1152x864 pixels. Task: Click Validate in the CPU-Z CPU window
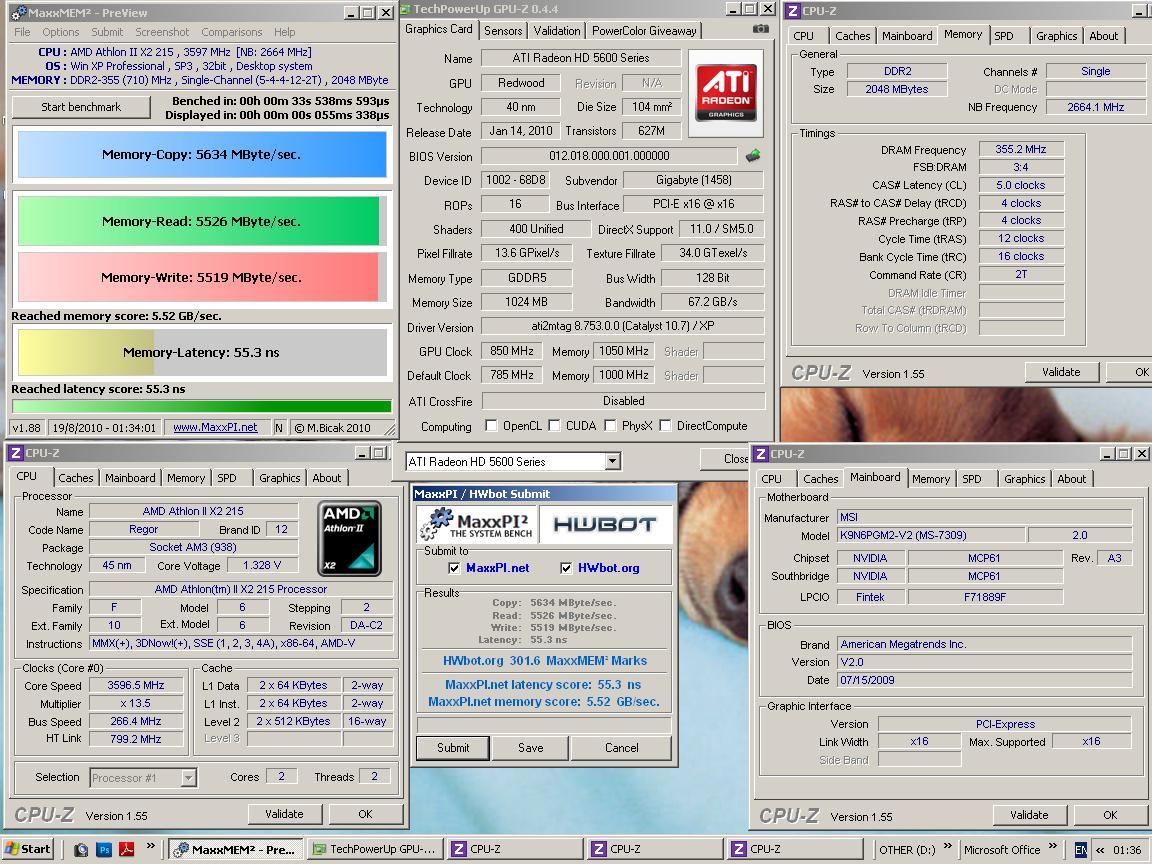click(x=284, y=814)
